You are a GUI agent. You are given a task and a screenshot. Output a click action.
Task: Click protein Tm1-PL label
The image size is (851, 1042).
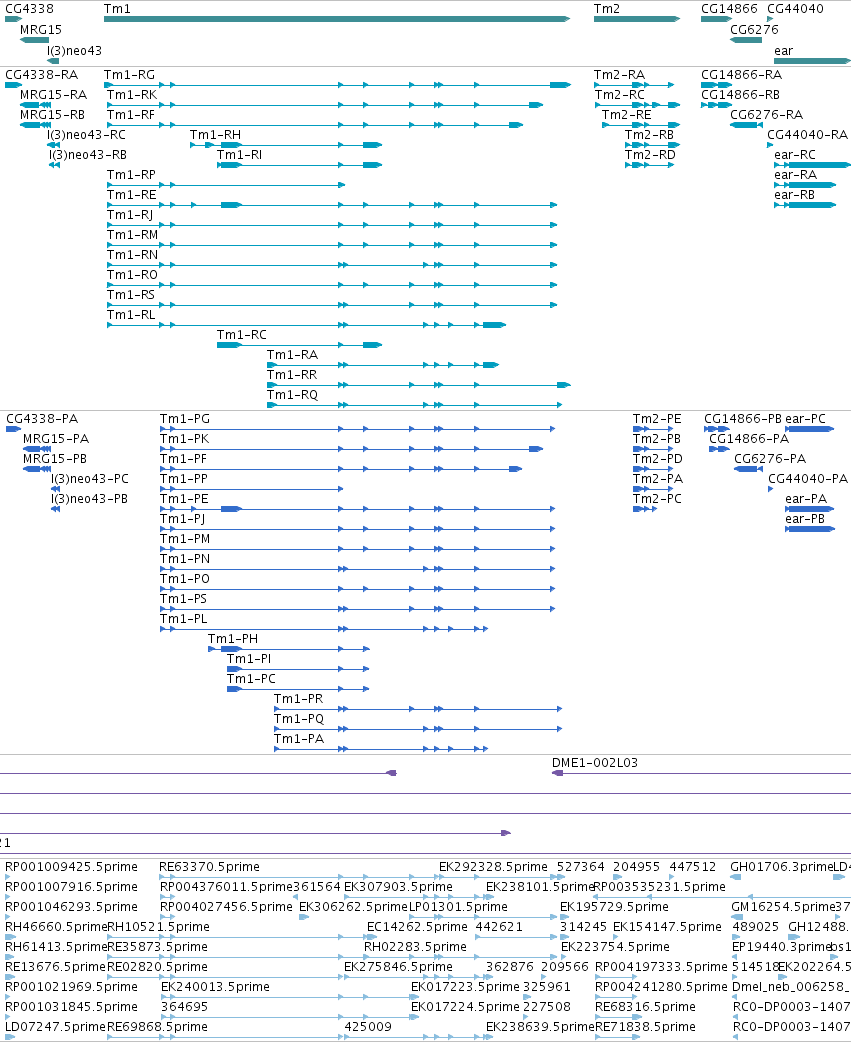click(184, 619)
